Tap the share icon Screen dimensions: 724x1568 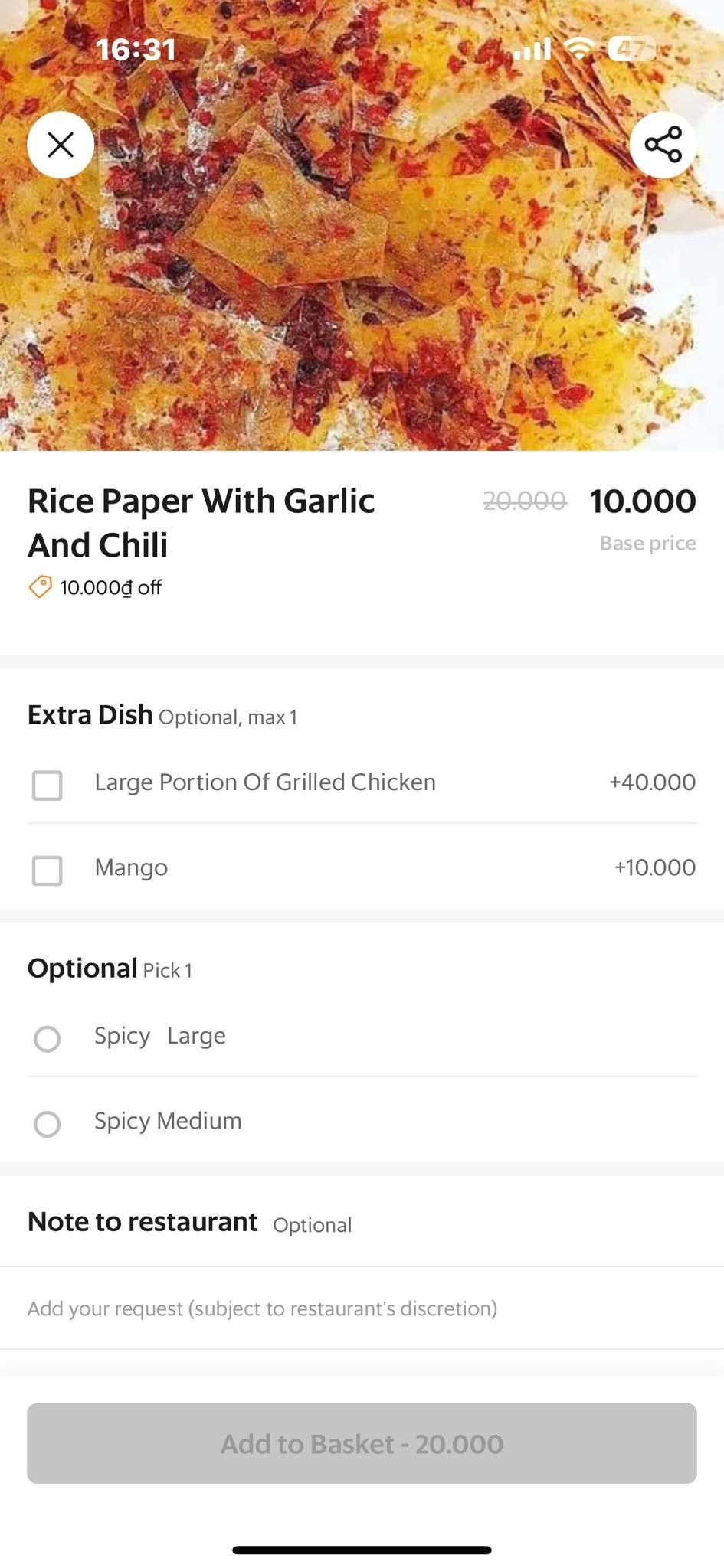coord(663,144)
